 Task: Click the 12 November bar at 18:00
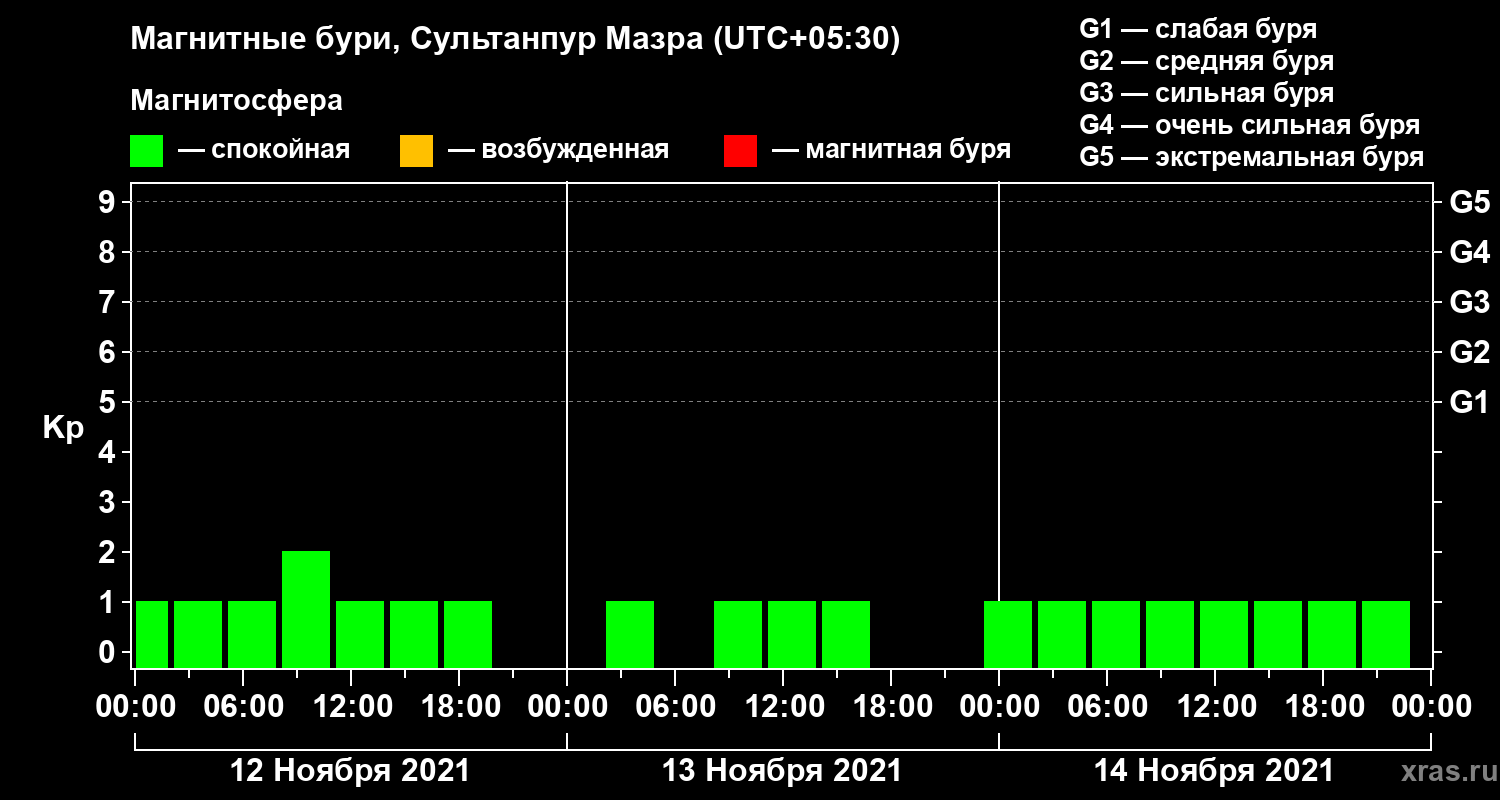[468, 634]
